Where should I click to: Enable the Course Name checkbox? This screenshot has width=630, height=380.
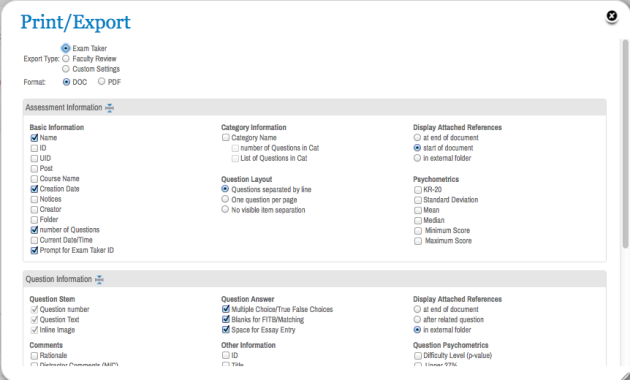coord(35,179)
